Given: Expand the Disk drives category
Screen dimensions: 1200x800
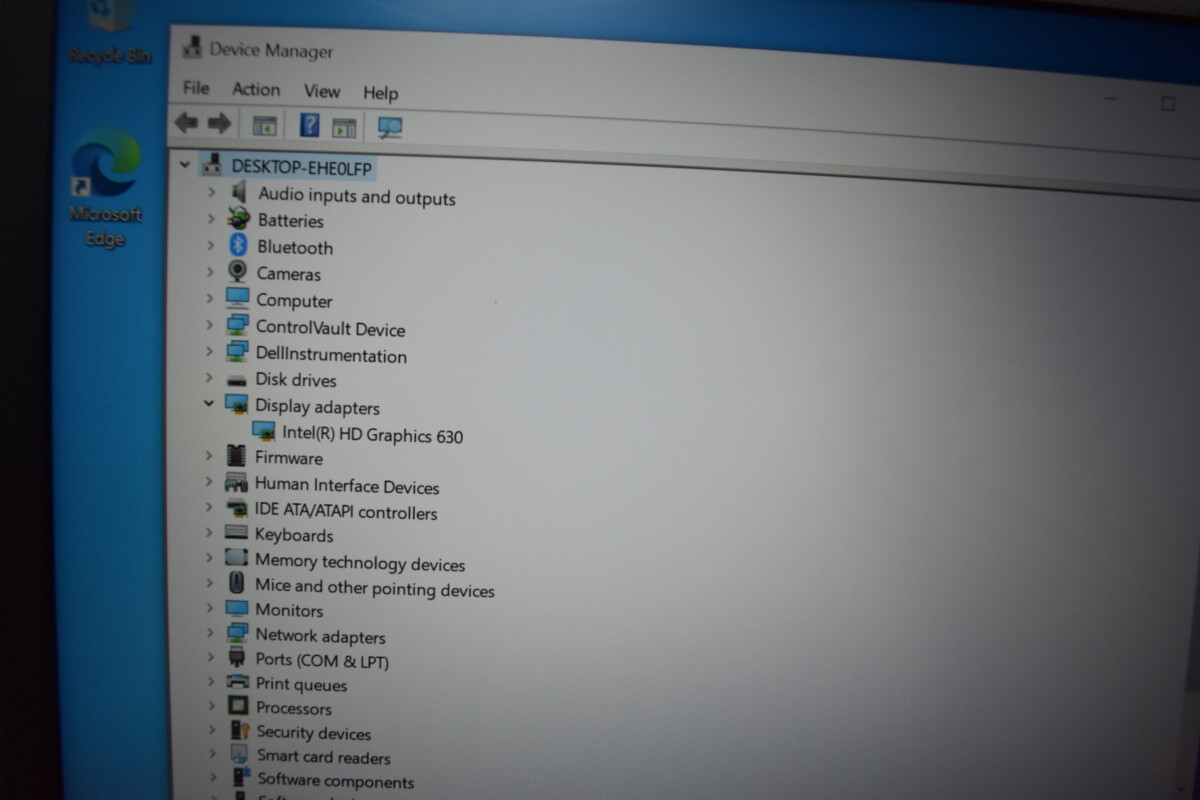Looking at the screenshot, I should [x=209, y=378].
